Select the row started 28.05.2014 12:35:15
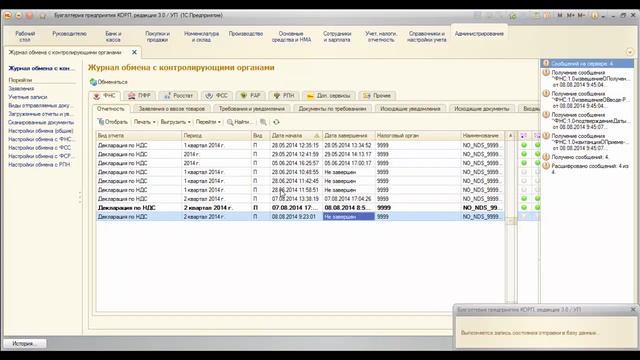The image size is (640, 360). [x=300, y=145]
